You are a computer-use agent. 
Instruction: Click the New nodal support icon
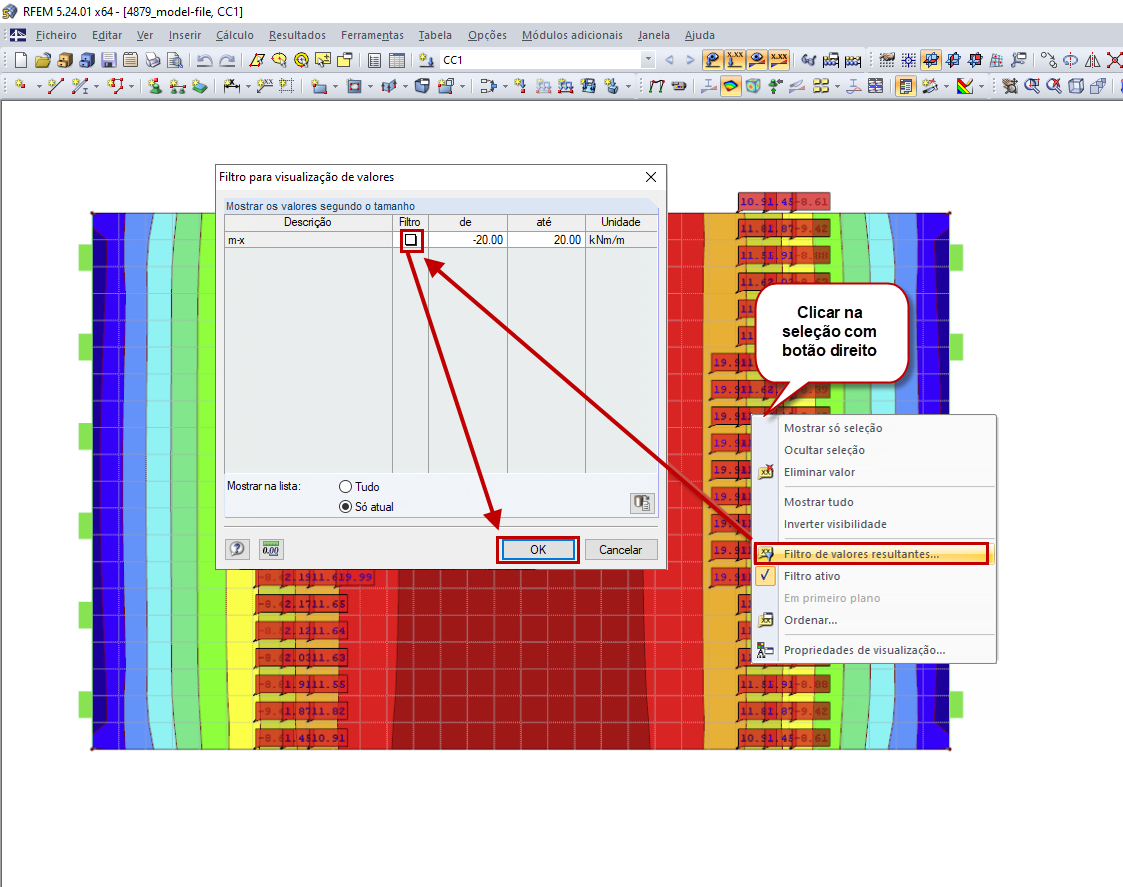pyautogui.click(x=155, y=87)
